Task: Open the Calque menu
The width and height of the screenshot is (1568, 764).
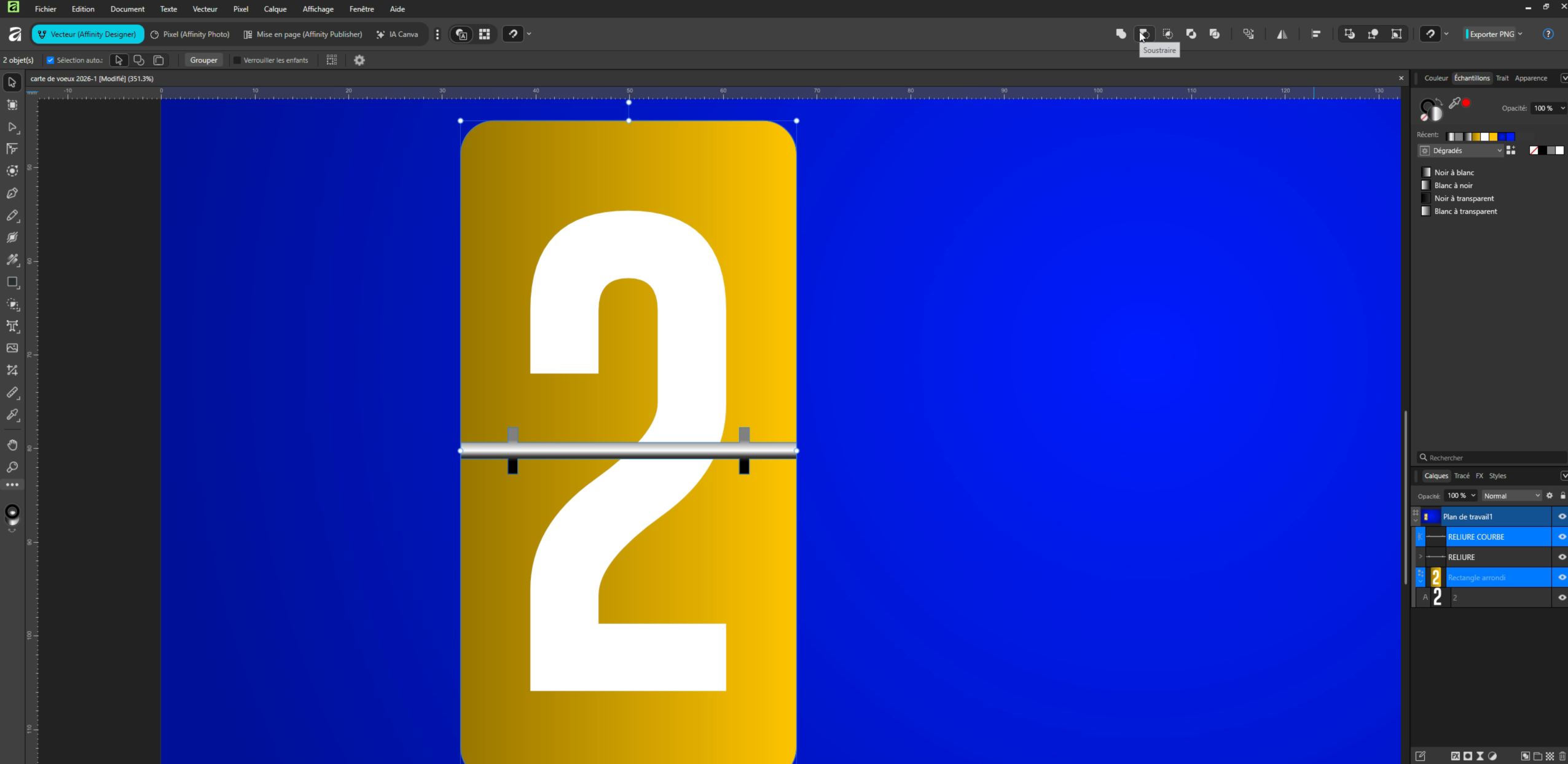Action: tap(275, 9)
